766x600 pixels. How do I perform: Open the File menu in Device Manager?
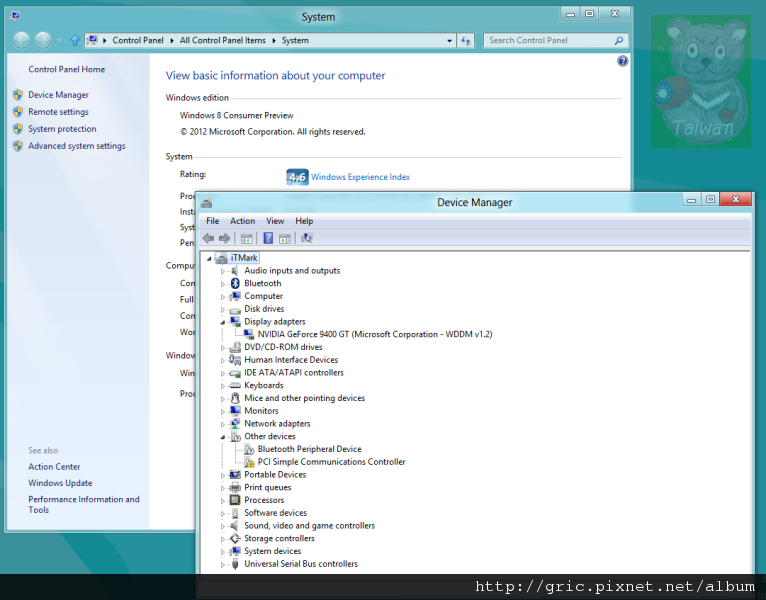pyautogui.click(x=213, y=221)
